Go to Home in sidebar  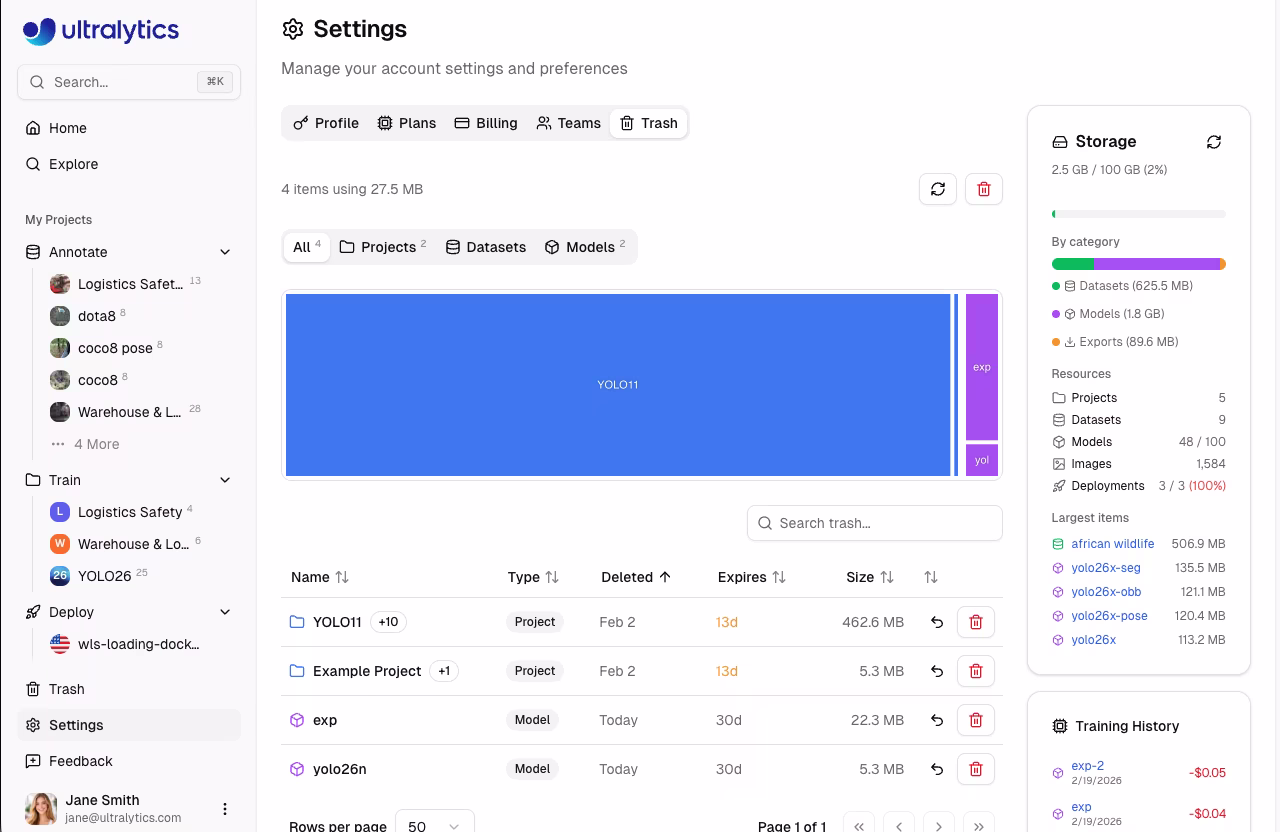pos(129,128)
